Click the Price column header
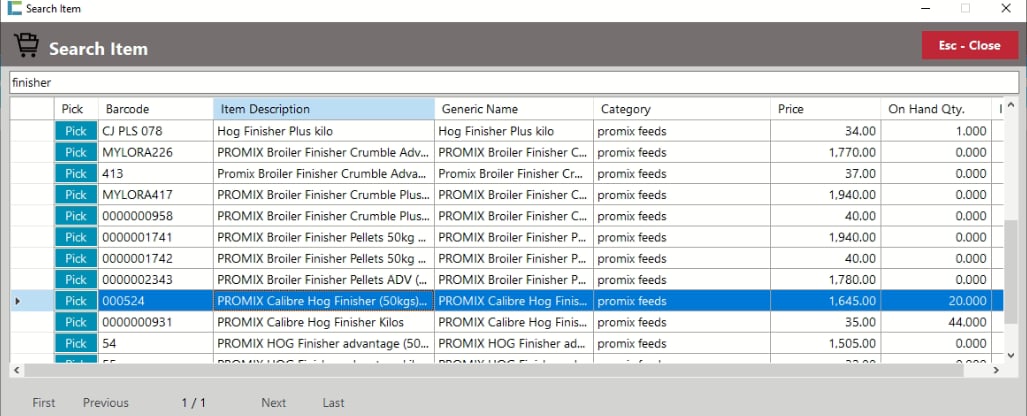Screen dimensions: 1027x416 [825, 109]
